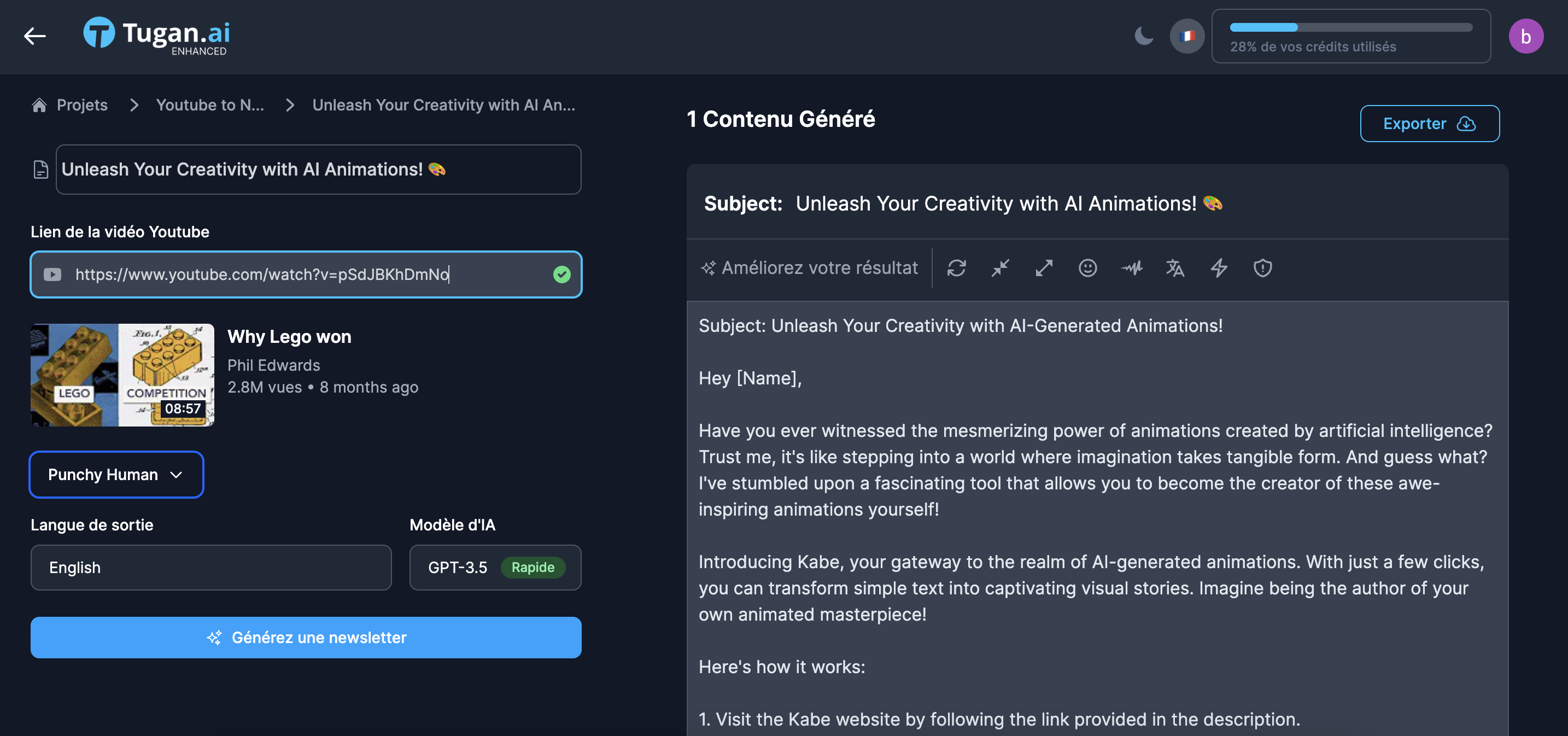Switch language with the French flag button
The width and height of the screenshot is (1568, 736).
click(x=1187, y=36)
